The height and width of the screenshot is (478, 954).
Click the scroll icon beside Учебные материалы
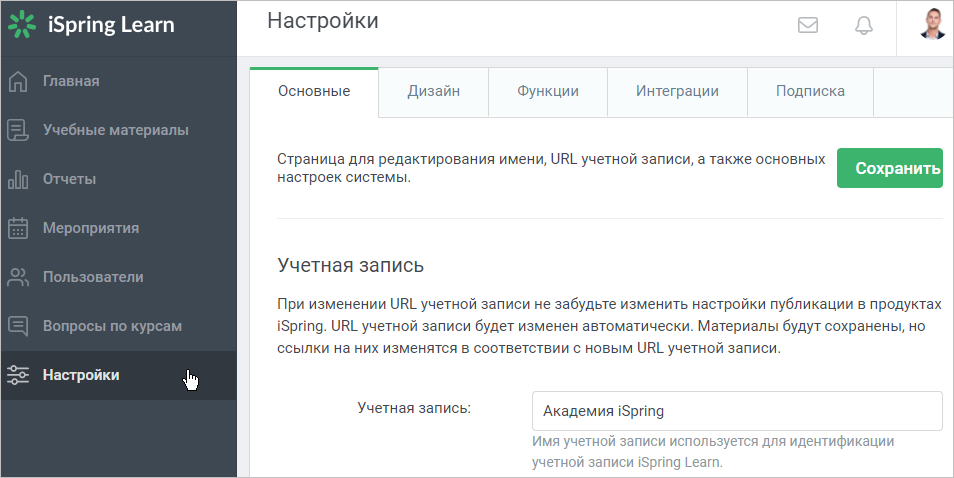tap(18, 130)
